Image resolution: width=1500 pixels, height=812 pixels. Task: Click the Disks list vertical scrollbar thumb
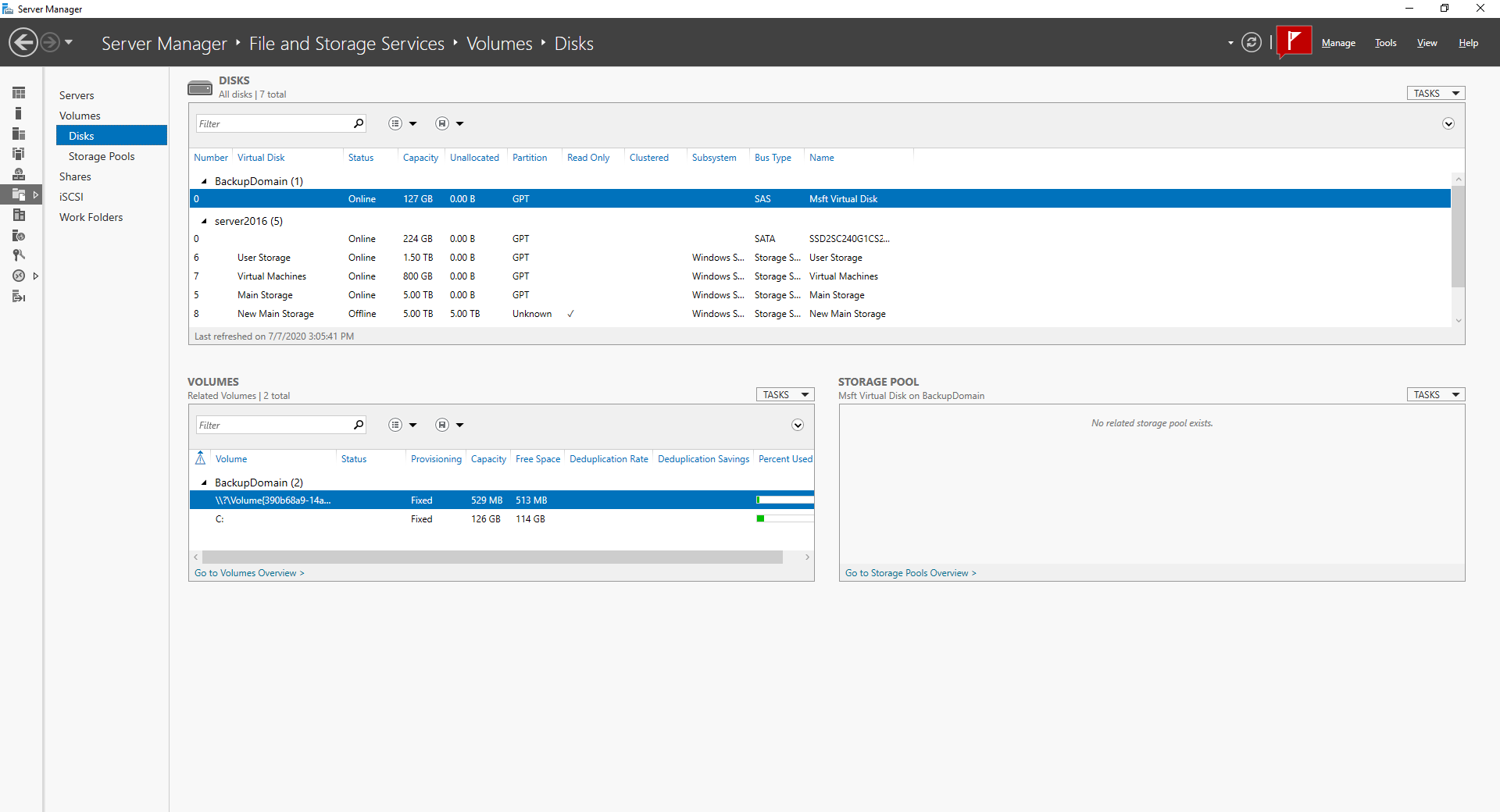[x=1458, y=237]
